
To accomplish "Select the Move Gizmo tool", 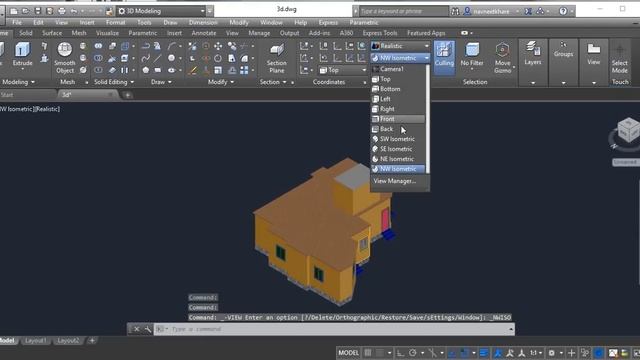I will pos(502,58).
